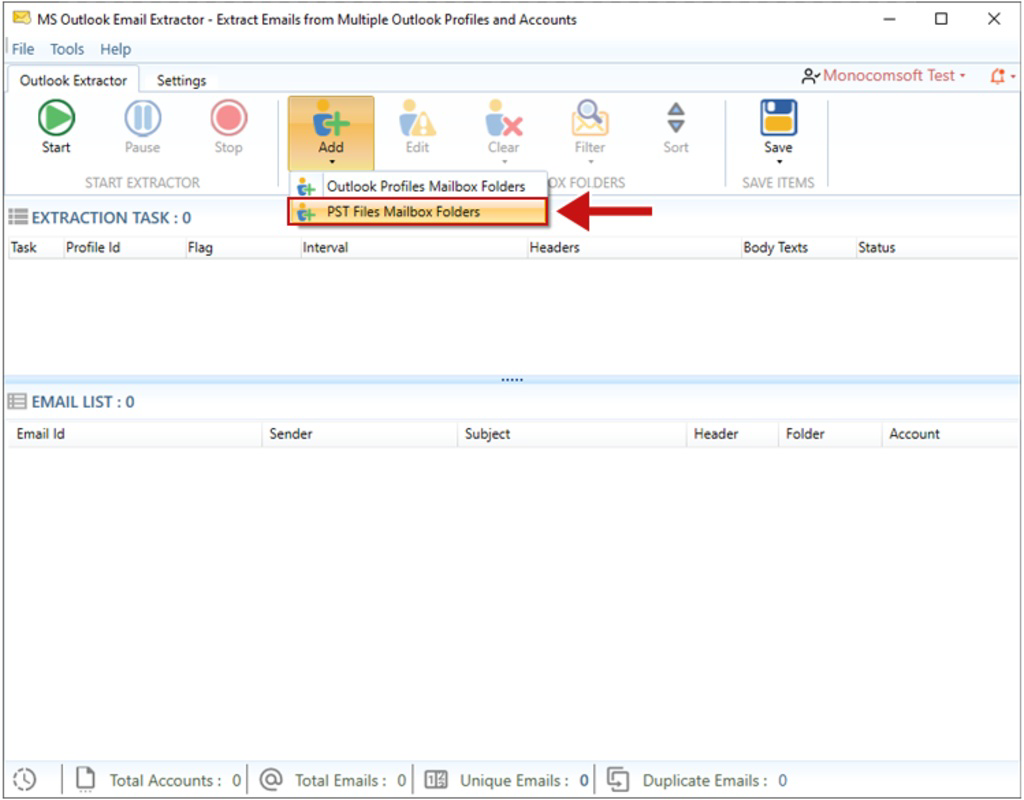
Task: Open the notification bell icon
Action: 998,76
